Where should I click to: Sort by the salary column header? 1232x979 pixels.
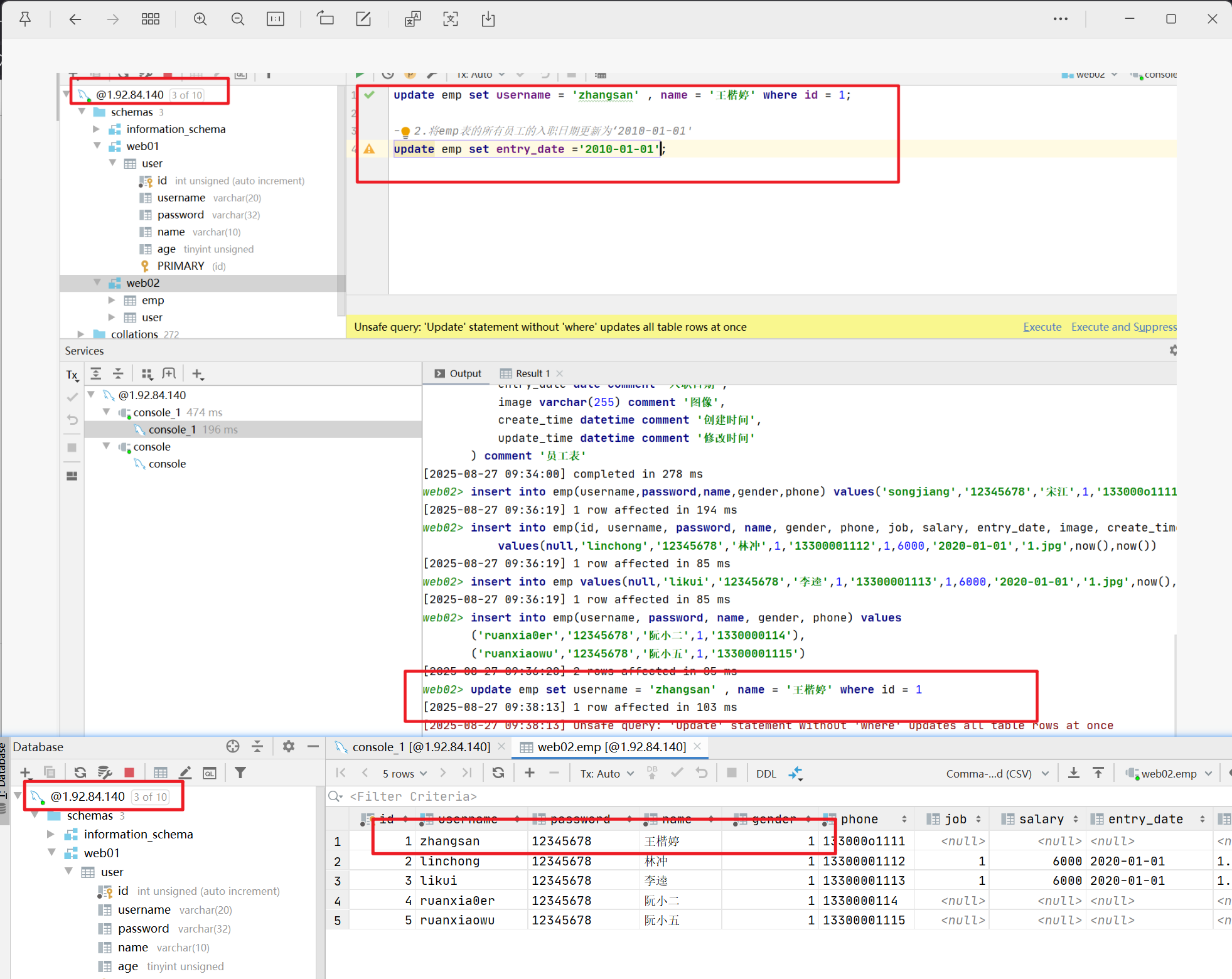[x=1041, y=819]
